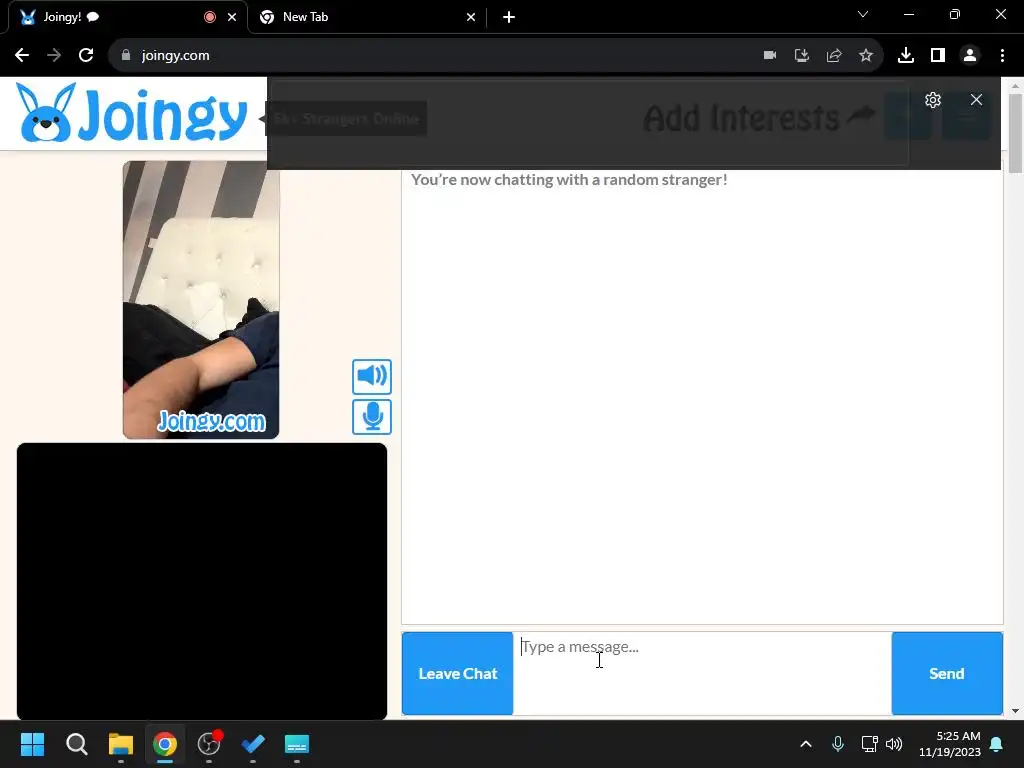Click the microphone icon in system tray

tap(838, 744)
